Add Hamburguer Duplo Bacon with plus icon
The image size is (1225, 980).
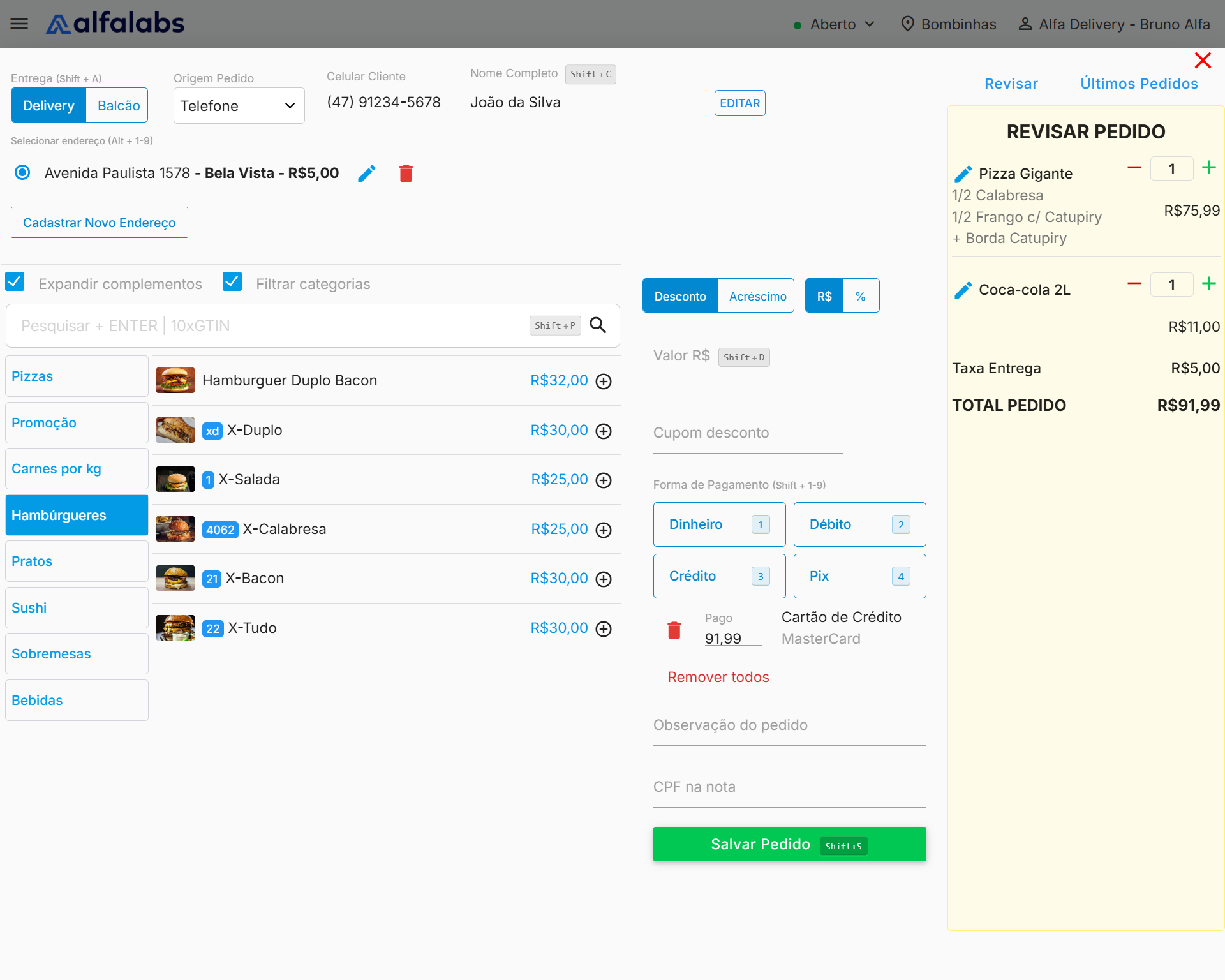[x=604, y=381]
